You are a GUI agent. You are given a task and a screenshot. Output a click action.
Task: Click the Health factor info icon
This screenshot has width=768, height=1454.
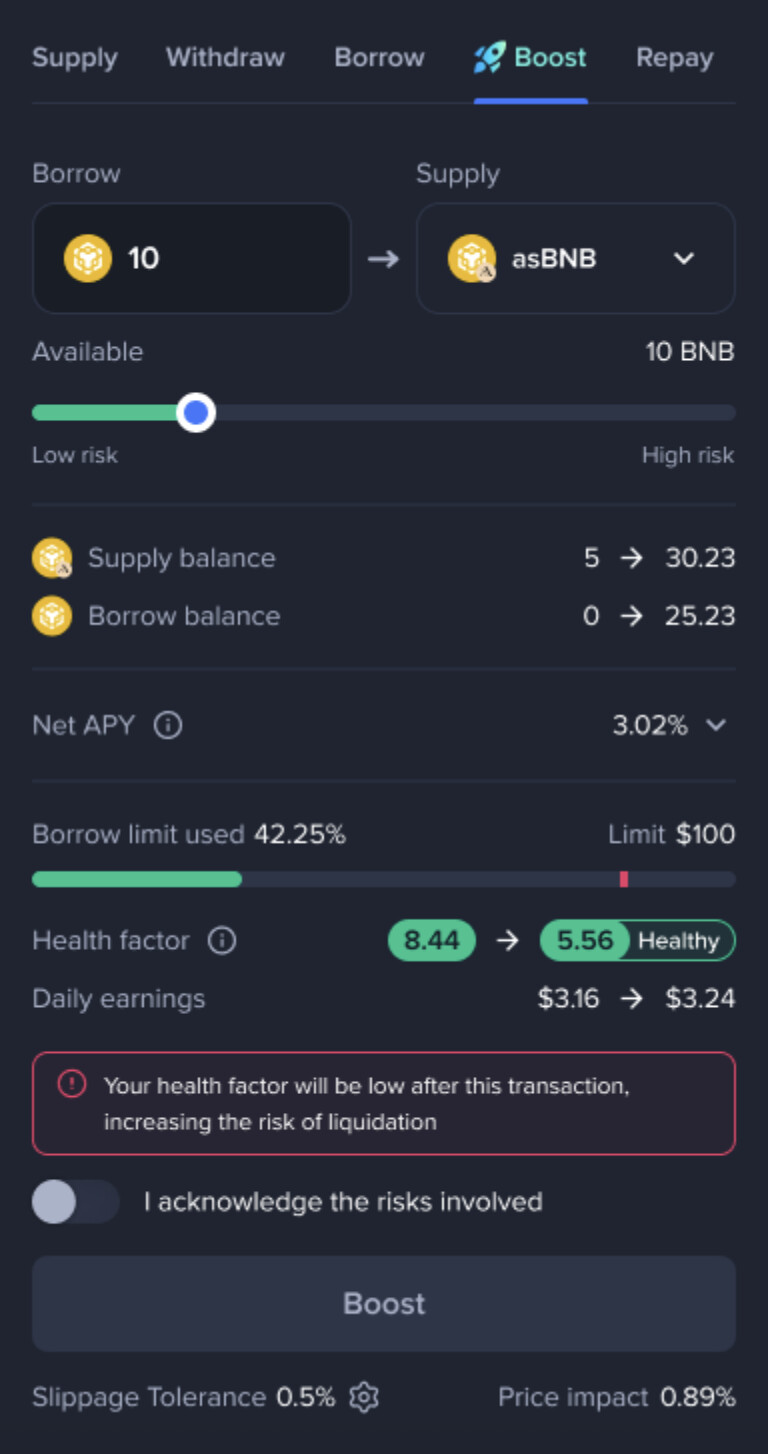pos(222,941)
